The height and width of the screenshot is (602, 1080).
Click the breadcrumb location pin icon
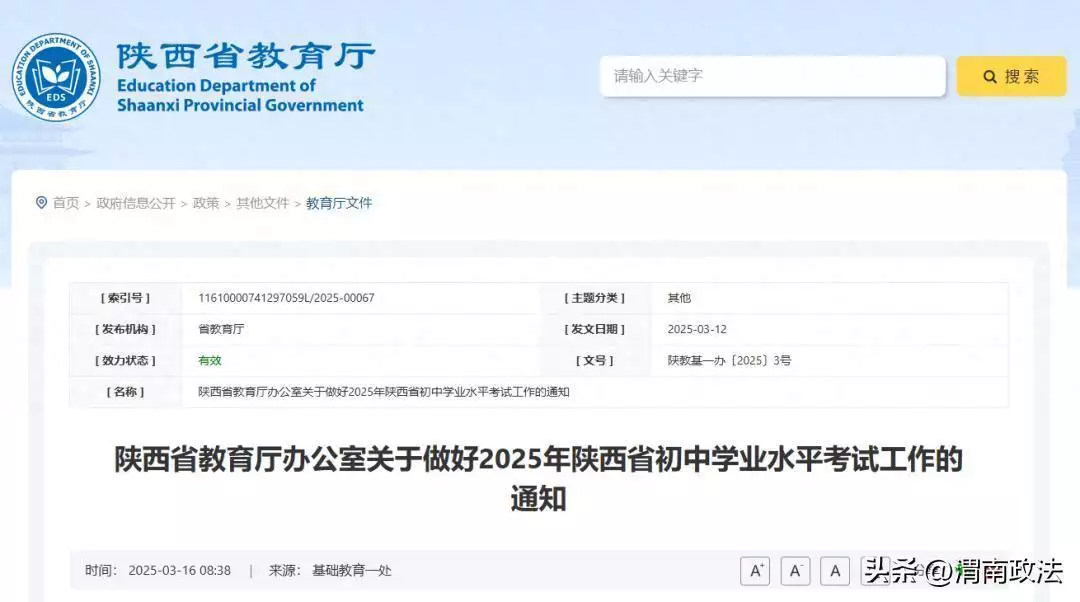point(41,203)
